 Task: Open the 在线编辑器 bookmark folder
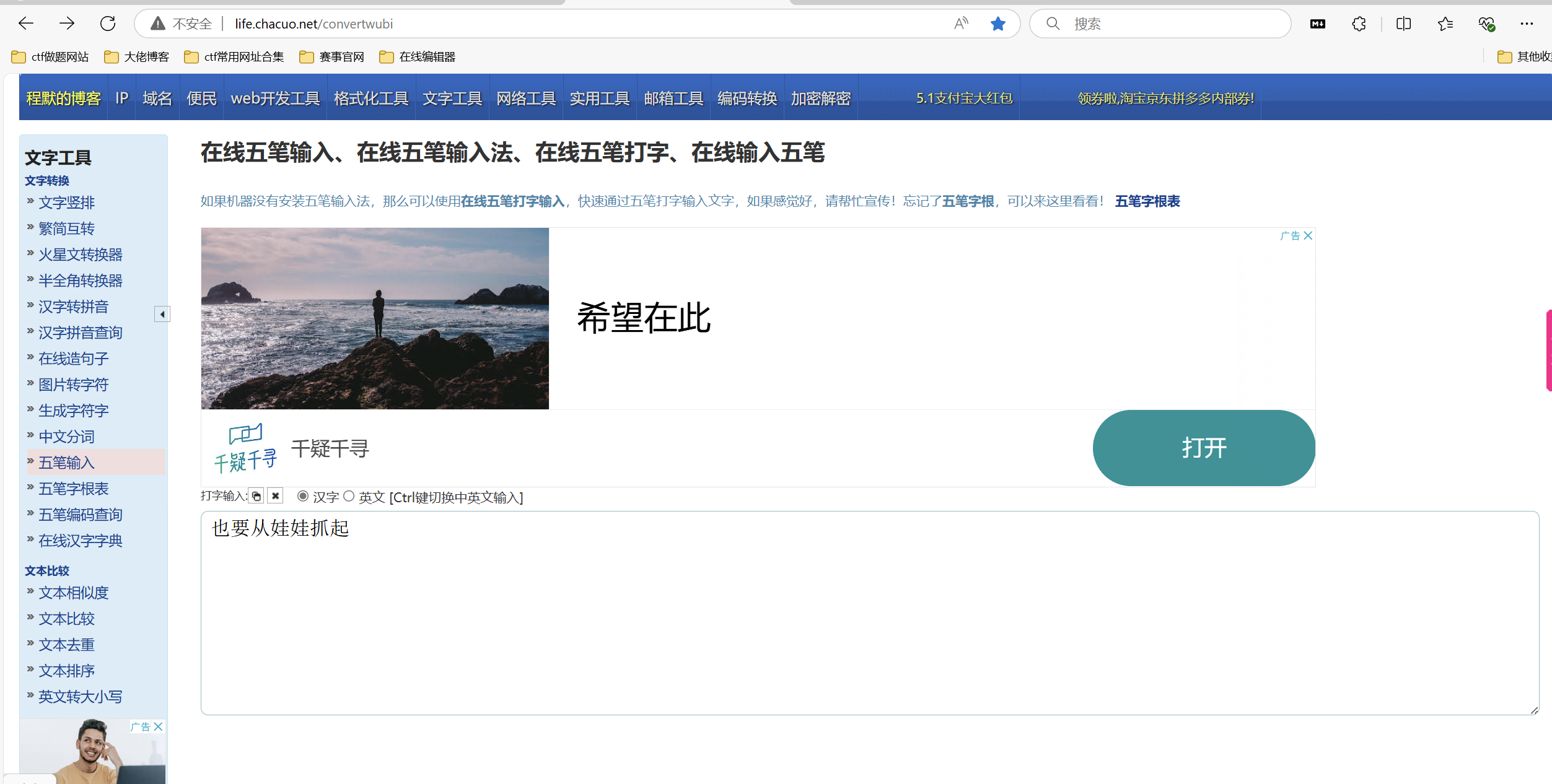pyautogui.click(x=418, y=57)
